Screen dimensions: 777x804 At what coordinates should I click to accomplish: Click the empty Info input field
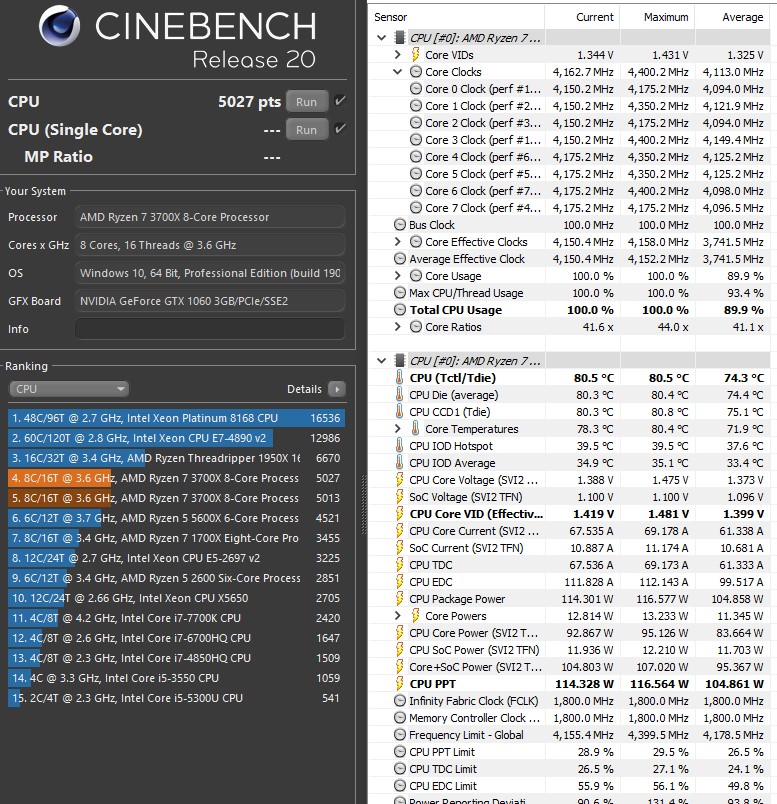pos(210,329)
